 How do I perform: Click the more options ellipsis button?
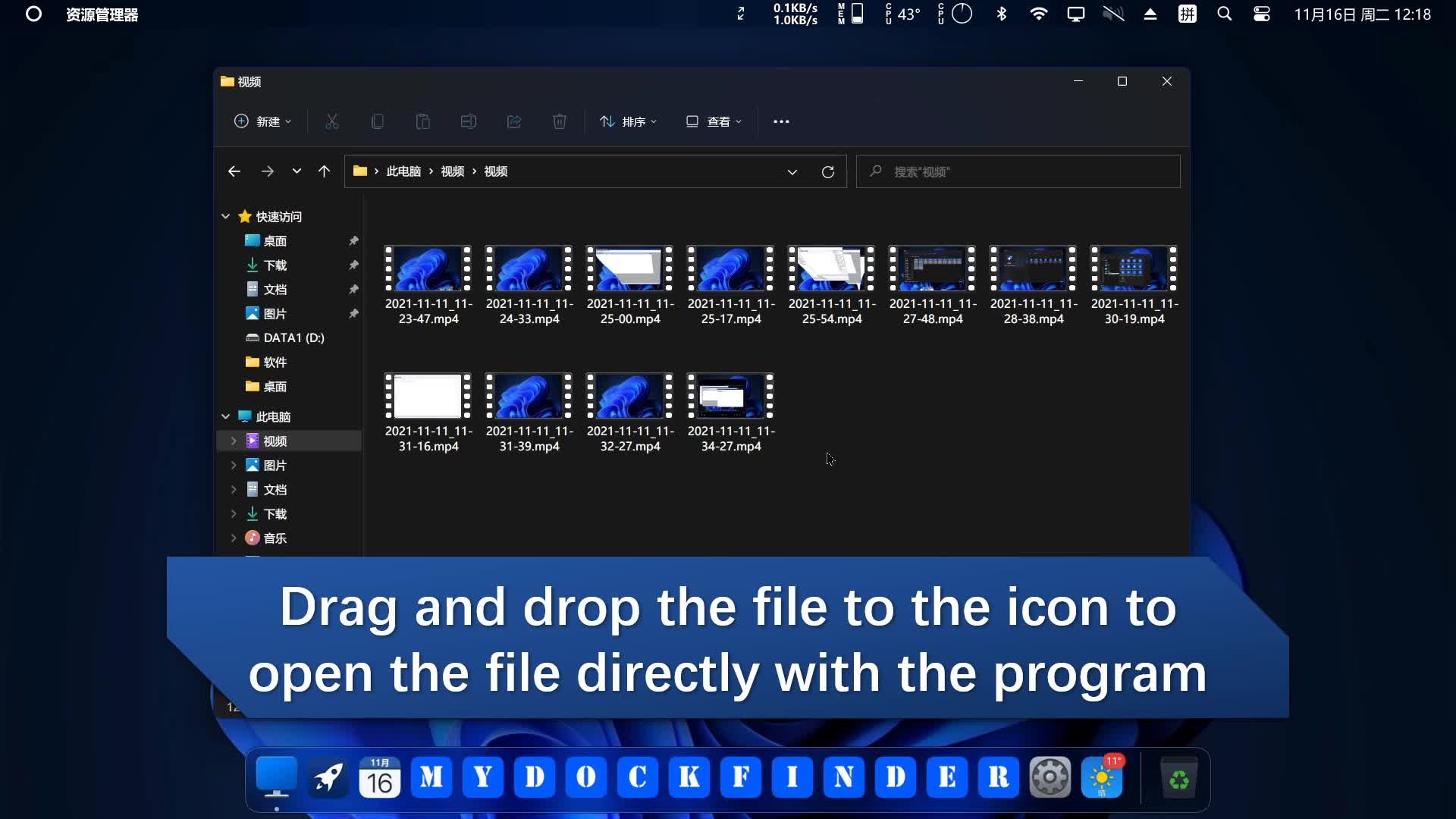pos(781,121)
